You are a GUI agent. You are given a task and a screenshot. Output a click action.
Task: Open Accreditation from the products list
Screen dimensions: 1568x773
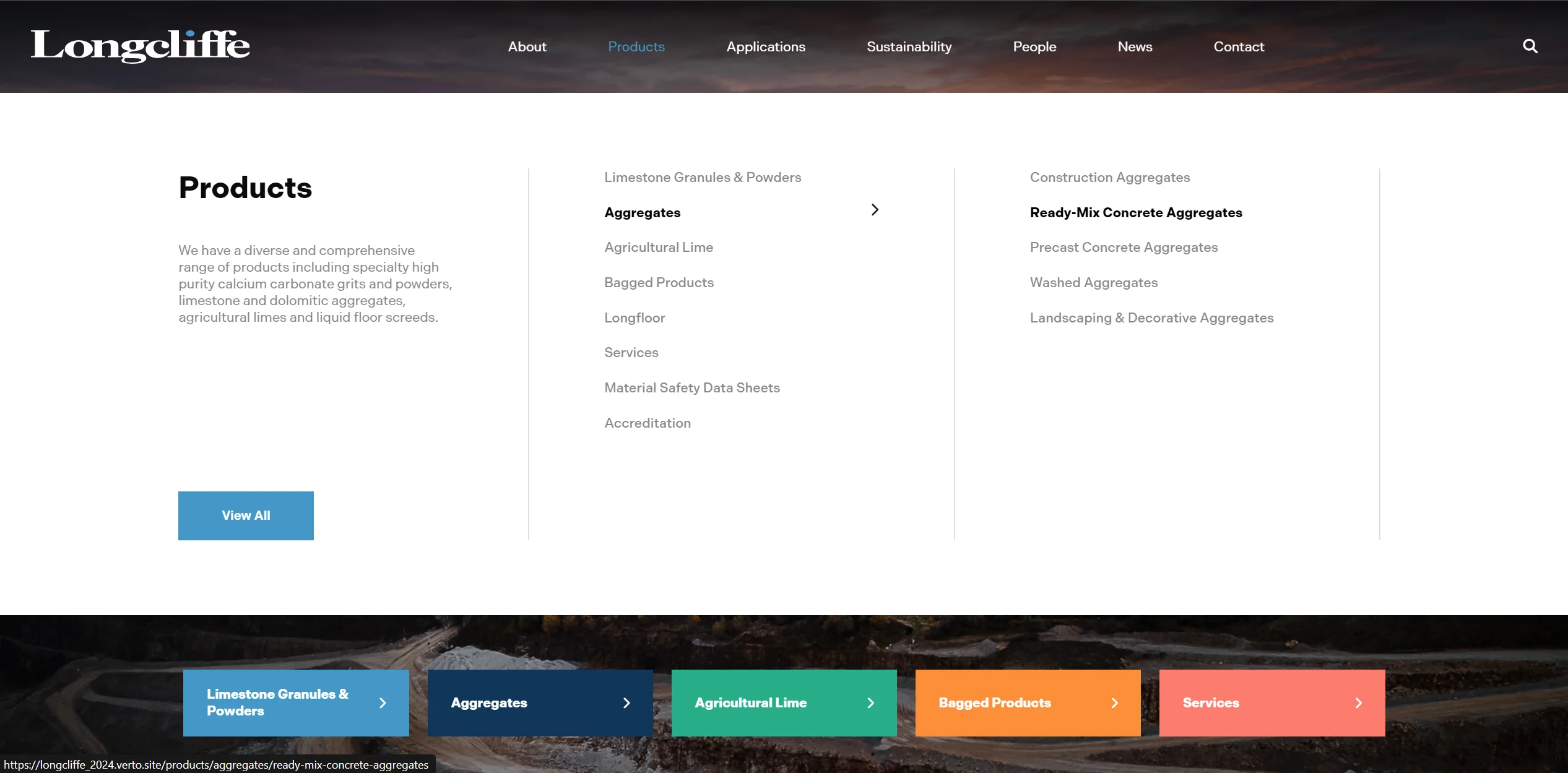pyautogui.click(x=647, y=423)
